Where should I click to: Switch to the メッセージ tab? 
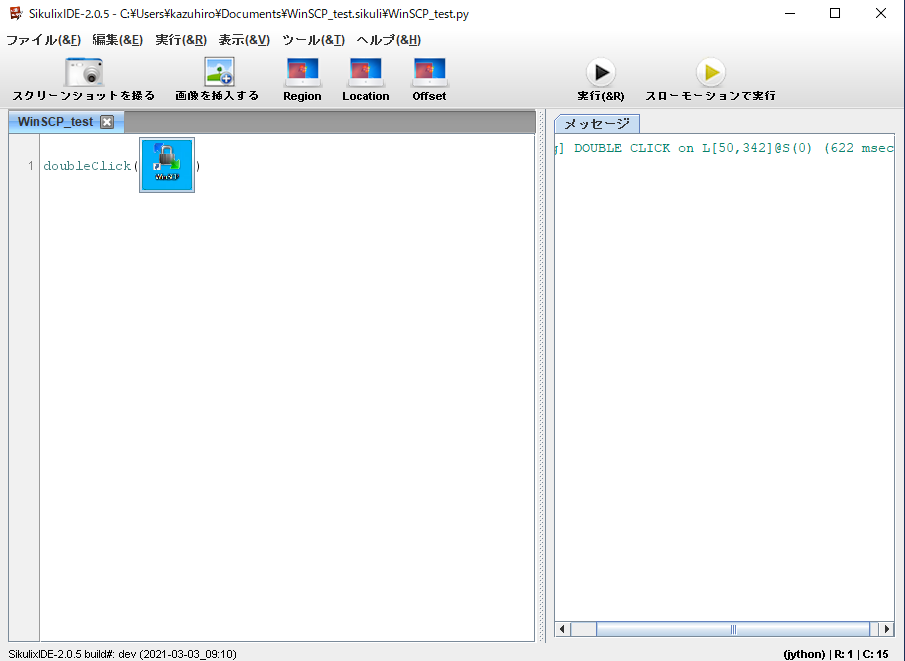point(597,124)
